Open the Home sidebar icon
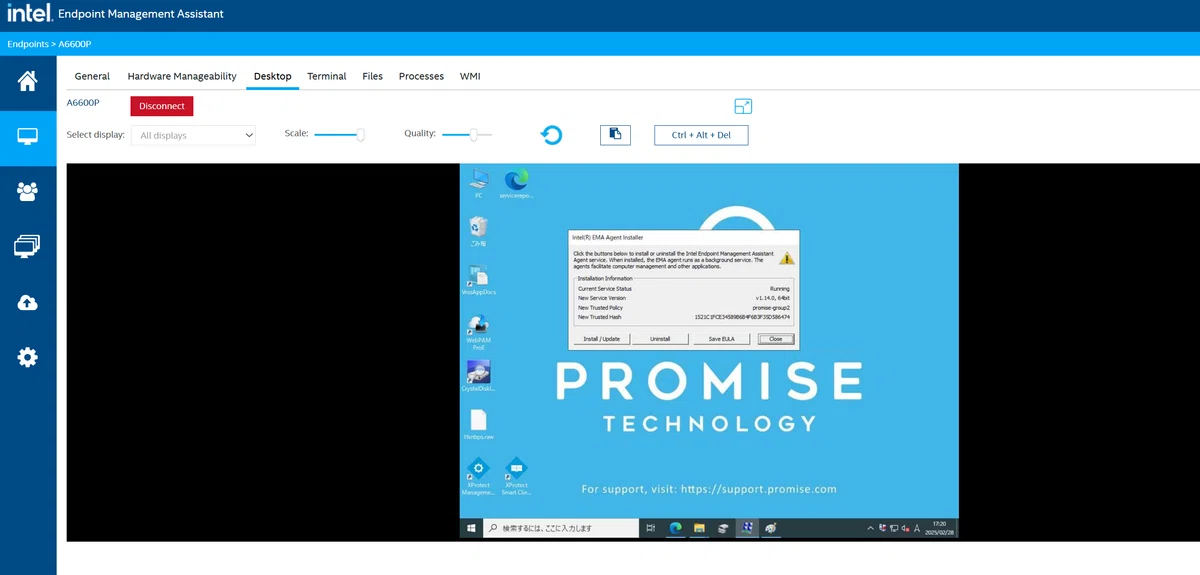1200x575 pixels. tap(28, 81)
